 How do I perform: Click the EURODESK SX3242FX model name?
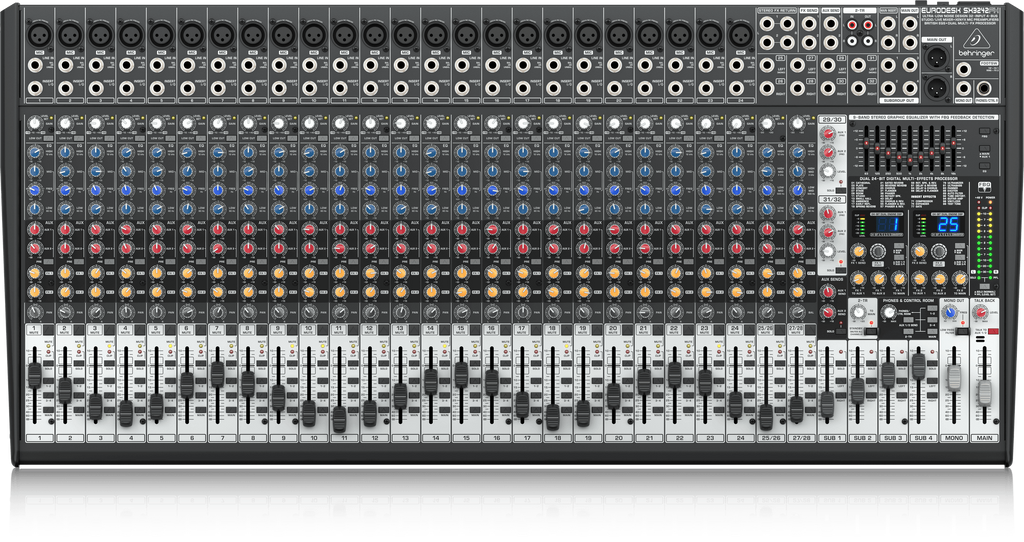[x=959, y=11]
